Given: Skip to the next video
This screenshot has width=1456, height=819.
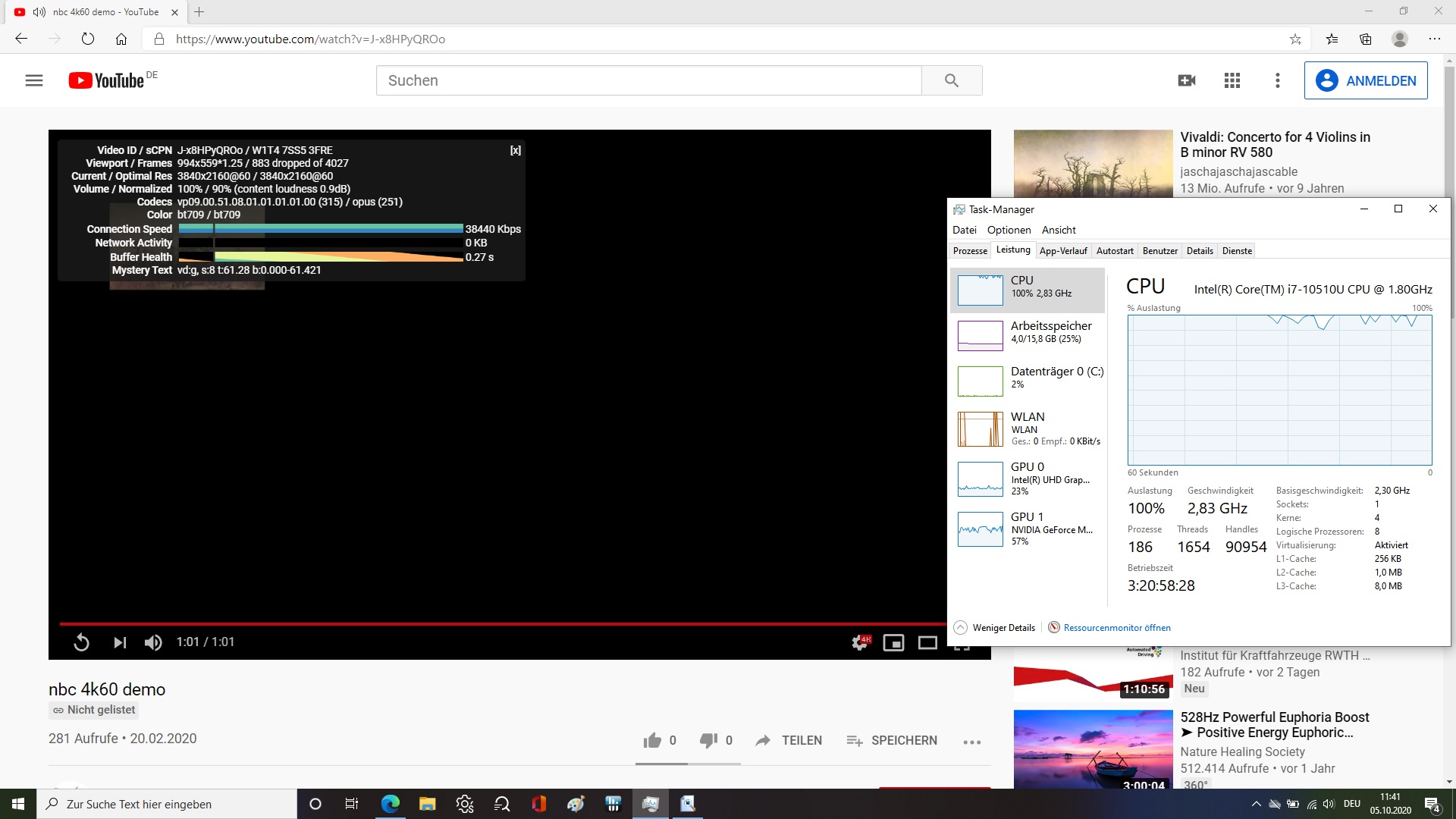Looking at the screenshot, I should (119, 643).
